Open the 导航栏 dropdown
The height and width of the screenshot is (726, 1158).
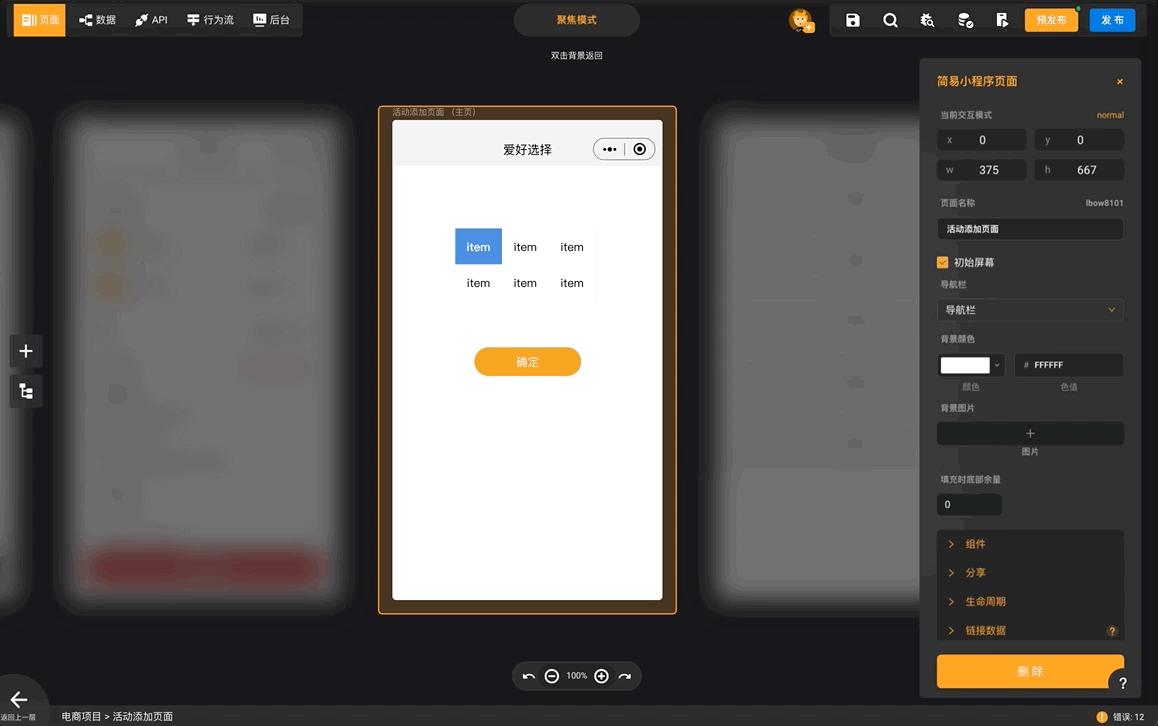coord(1030,310)
